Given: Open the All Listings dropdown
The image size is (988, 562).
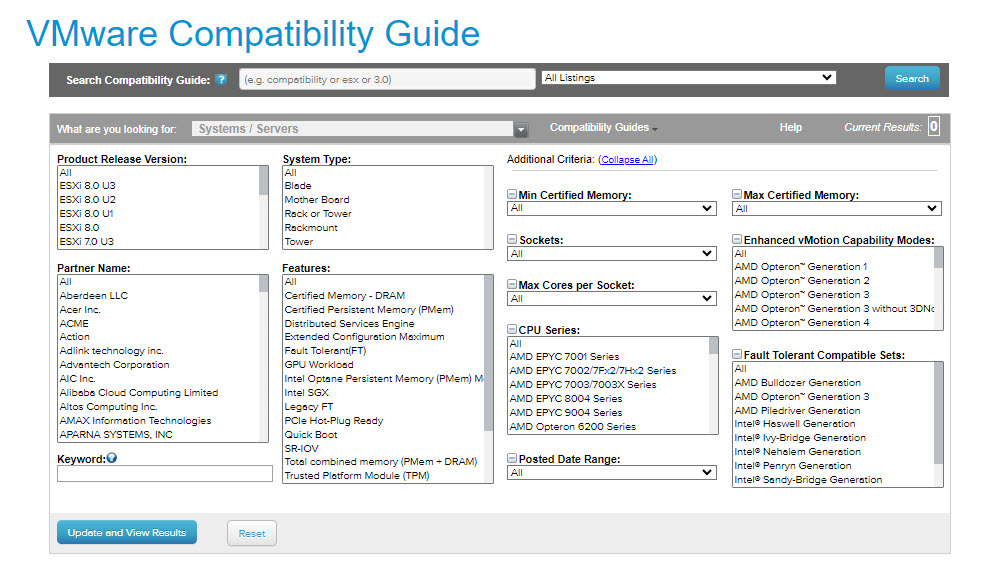Looking at the screenshot, I should coord(689,77).
